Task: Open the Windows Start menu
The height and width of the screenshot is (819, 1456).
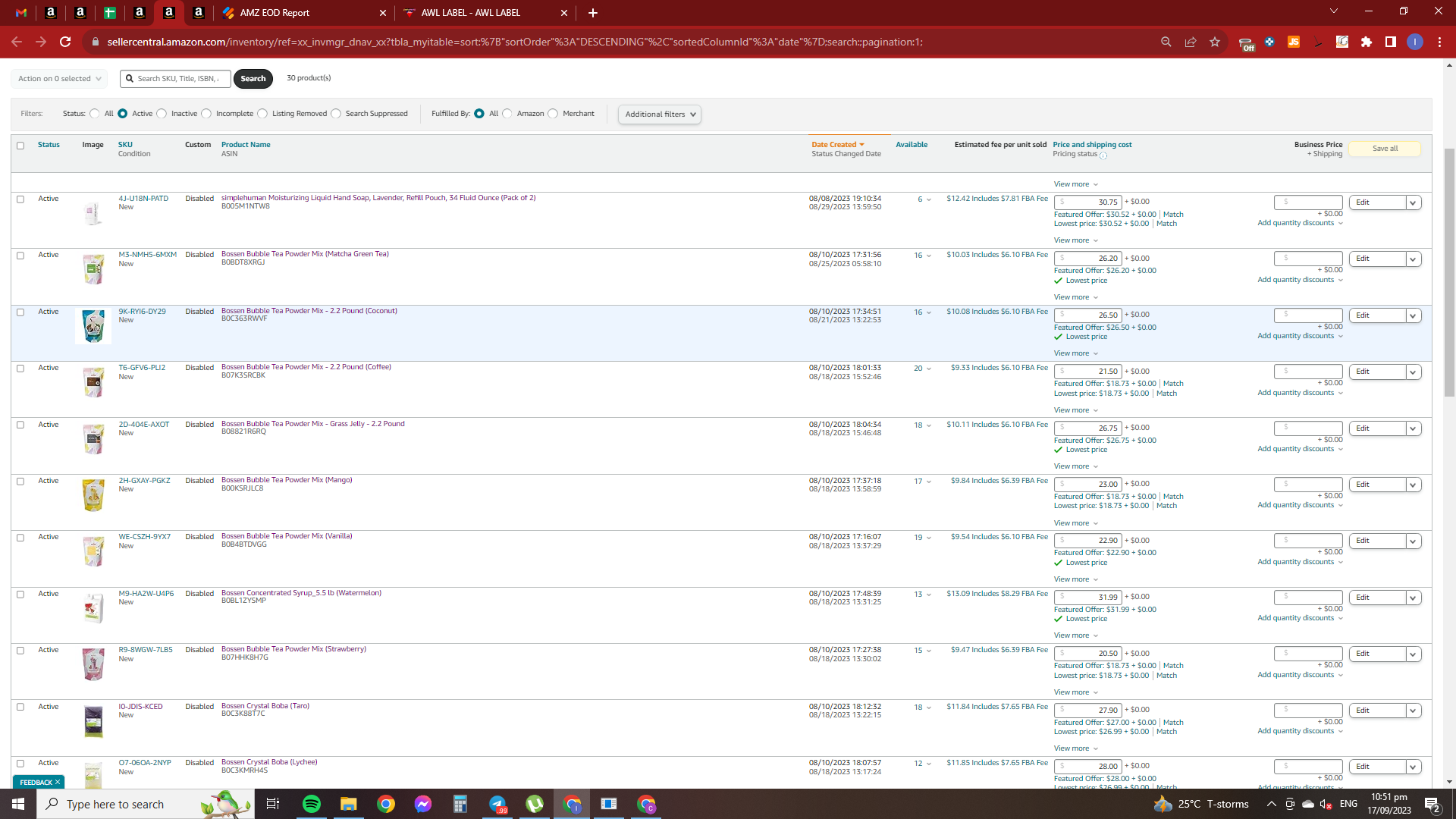Action: coord(18,804)
